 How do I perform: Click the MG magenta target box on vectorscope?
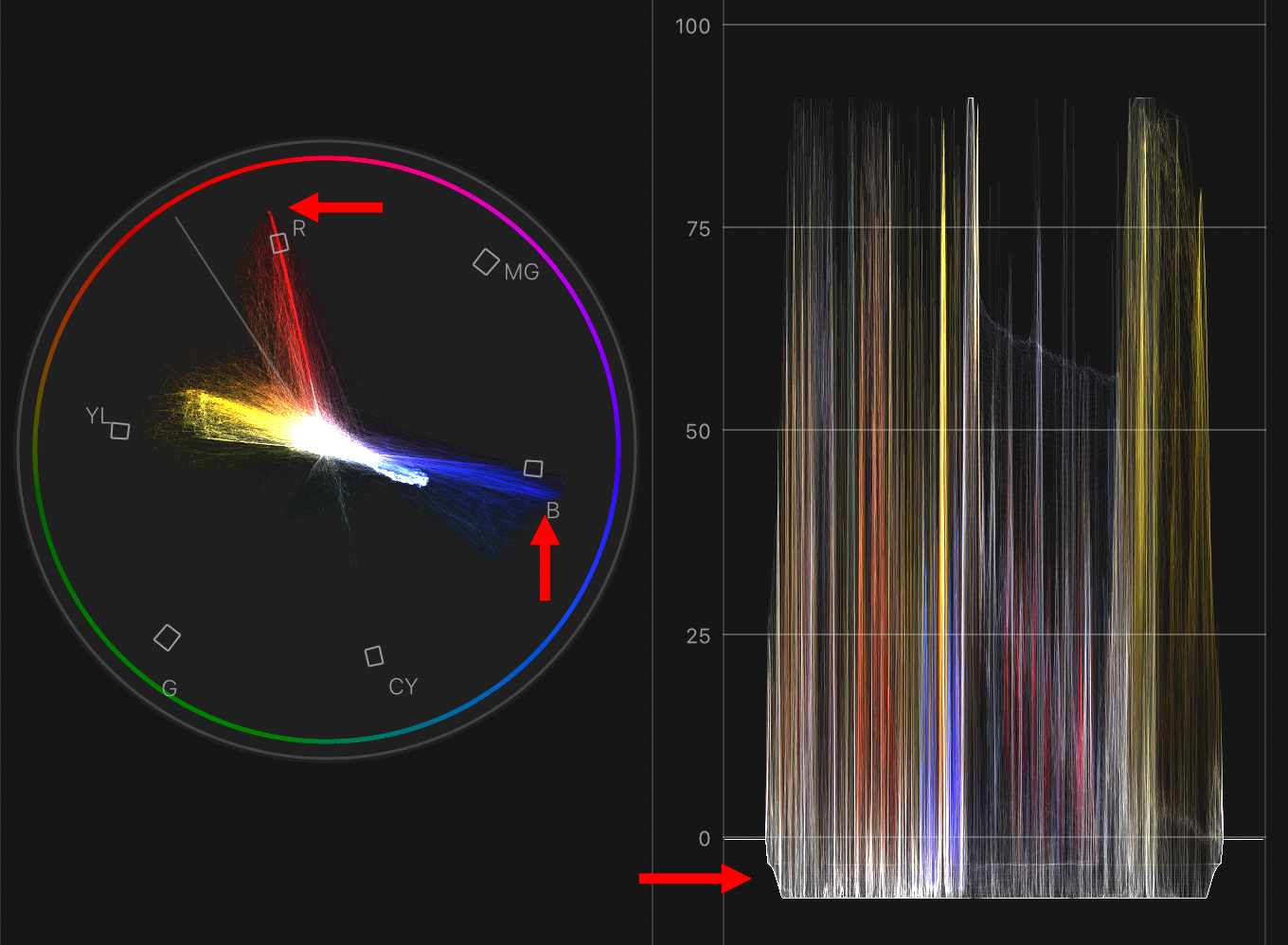[486, 262]
